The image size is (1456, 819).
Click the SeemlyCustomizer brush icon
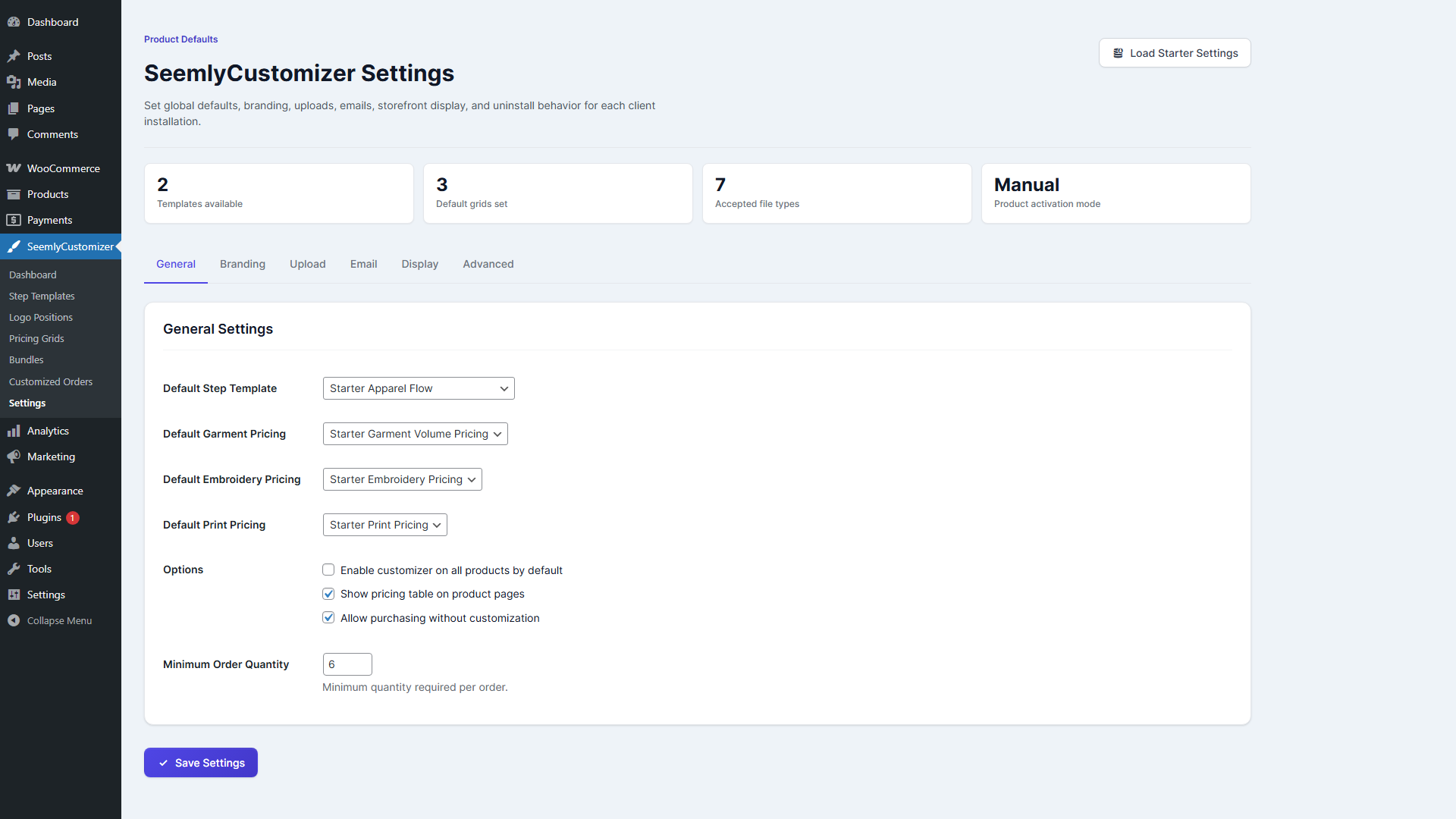click(x=14, y=246)
